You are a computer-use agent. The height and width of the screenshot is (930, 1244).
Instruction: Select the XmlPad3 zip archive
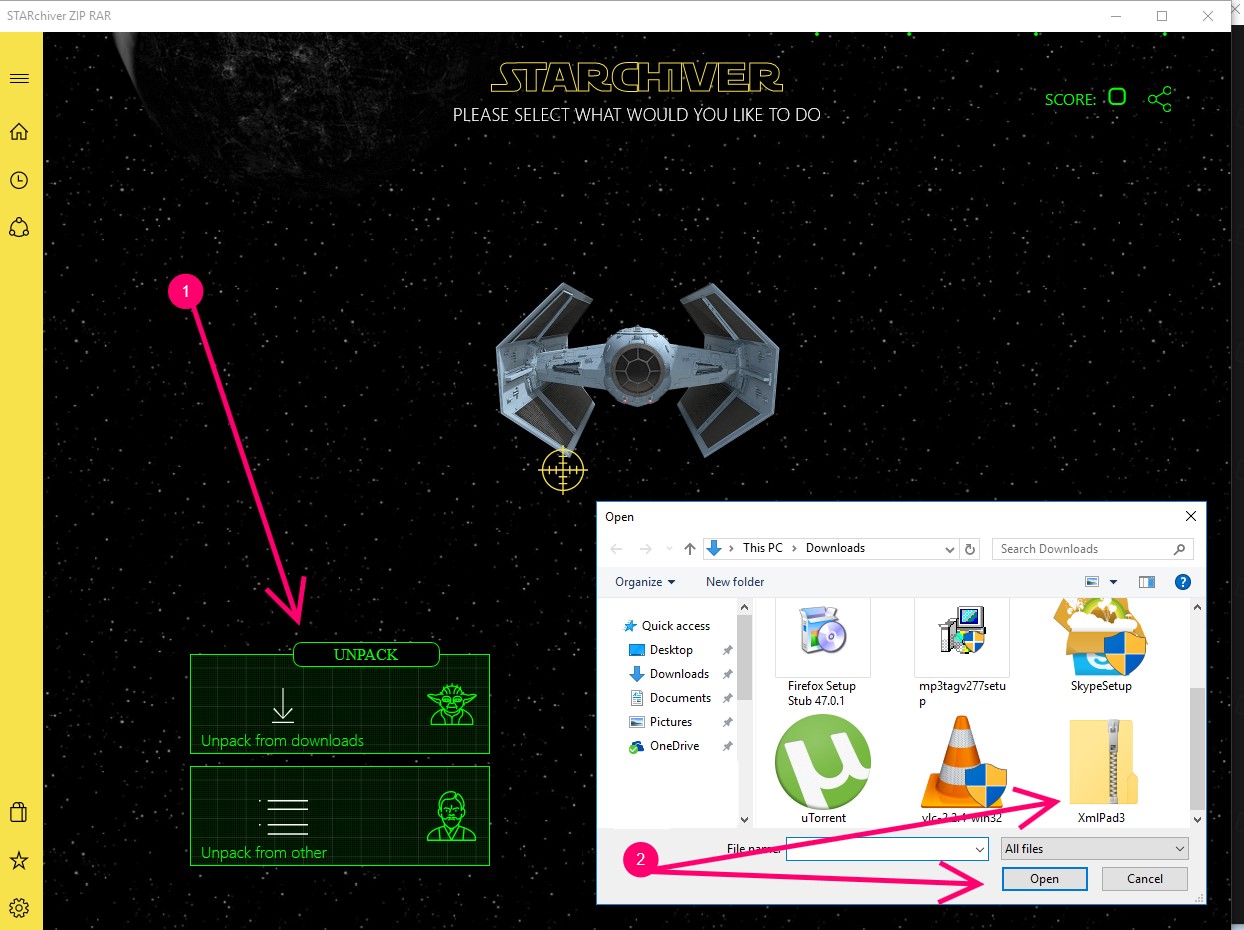click(x=1101, y=769)
